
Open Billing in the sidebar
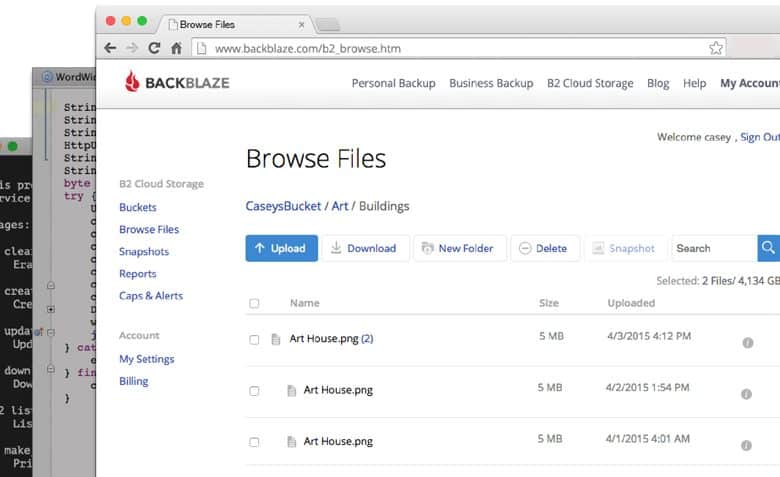[133, 381]
